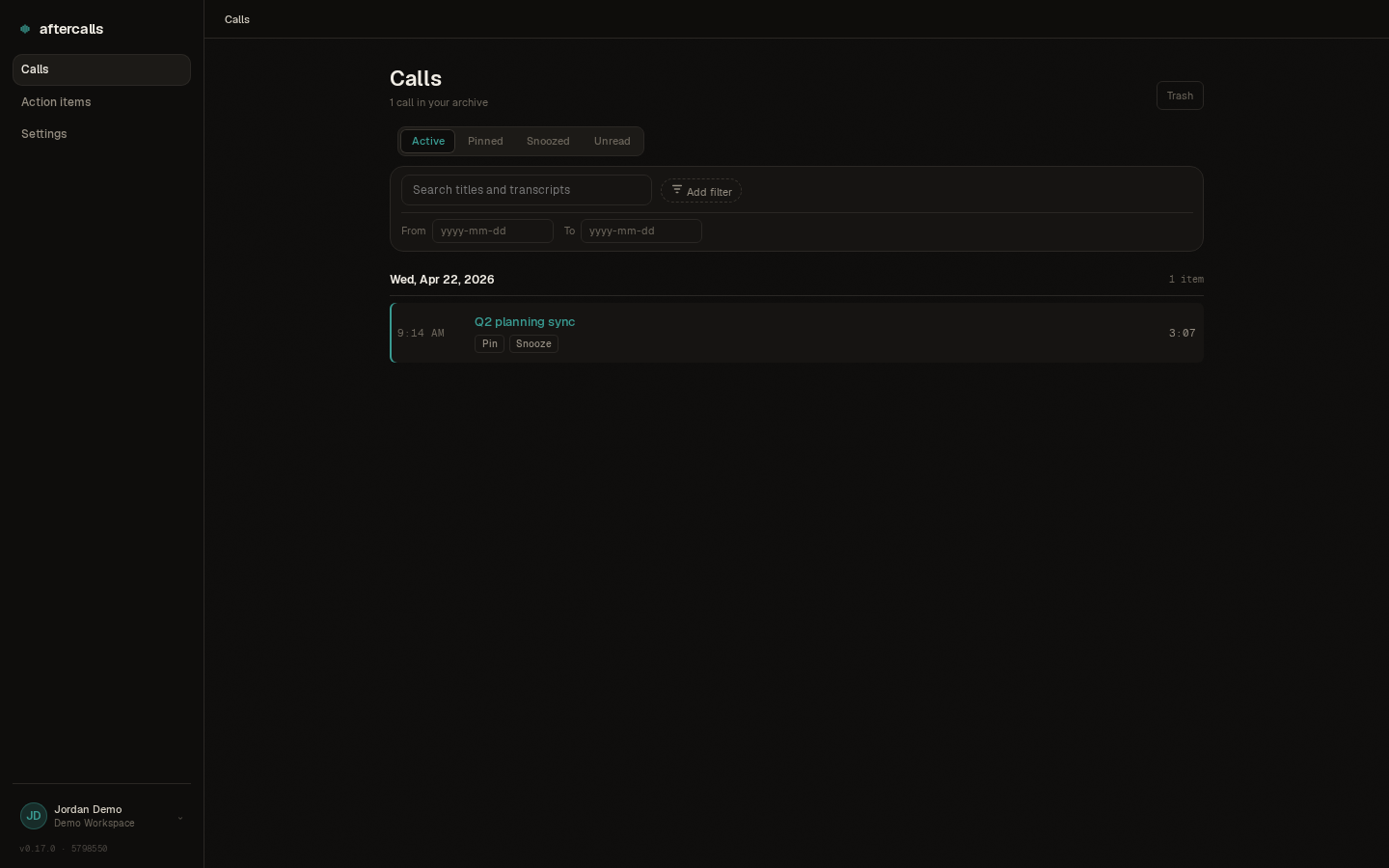Click the 9:14 AM call time
The width and height of the screenshot is (1389, 868).
point(421,333)
